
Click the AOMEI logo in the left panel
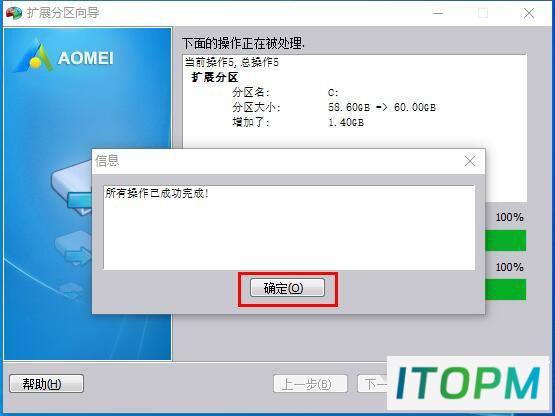(x=65, y=57)
